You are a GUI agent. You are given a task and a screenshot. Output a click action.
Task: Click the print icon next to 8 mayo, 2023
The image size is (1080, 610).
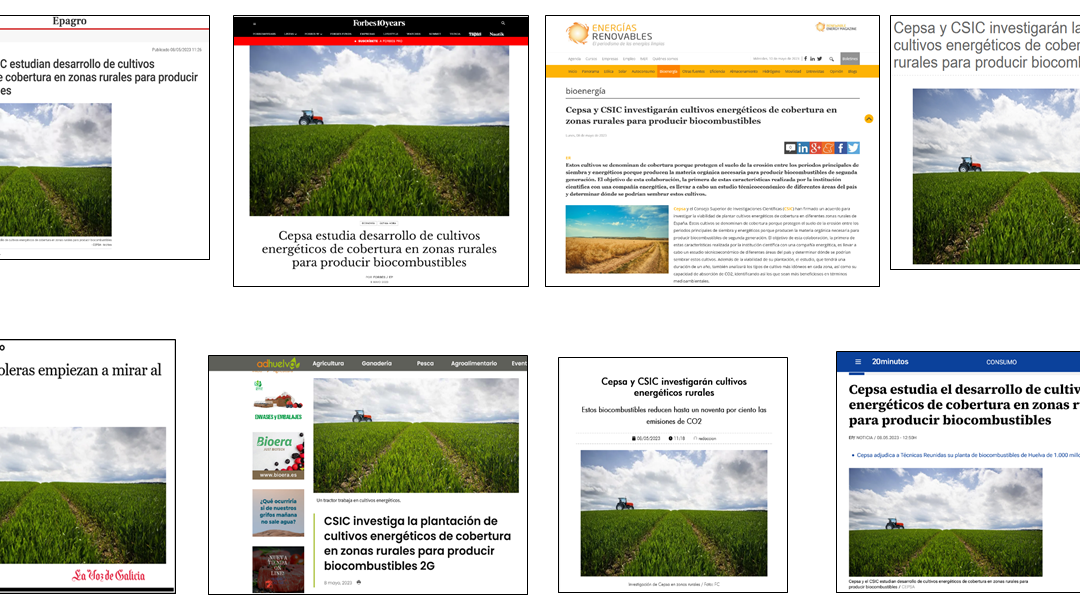[x=359, y=582]
